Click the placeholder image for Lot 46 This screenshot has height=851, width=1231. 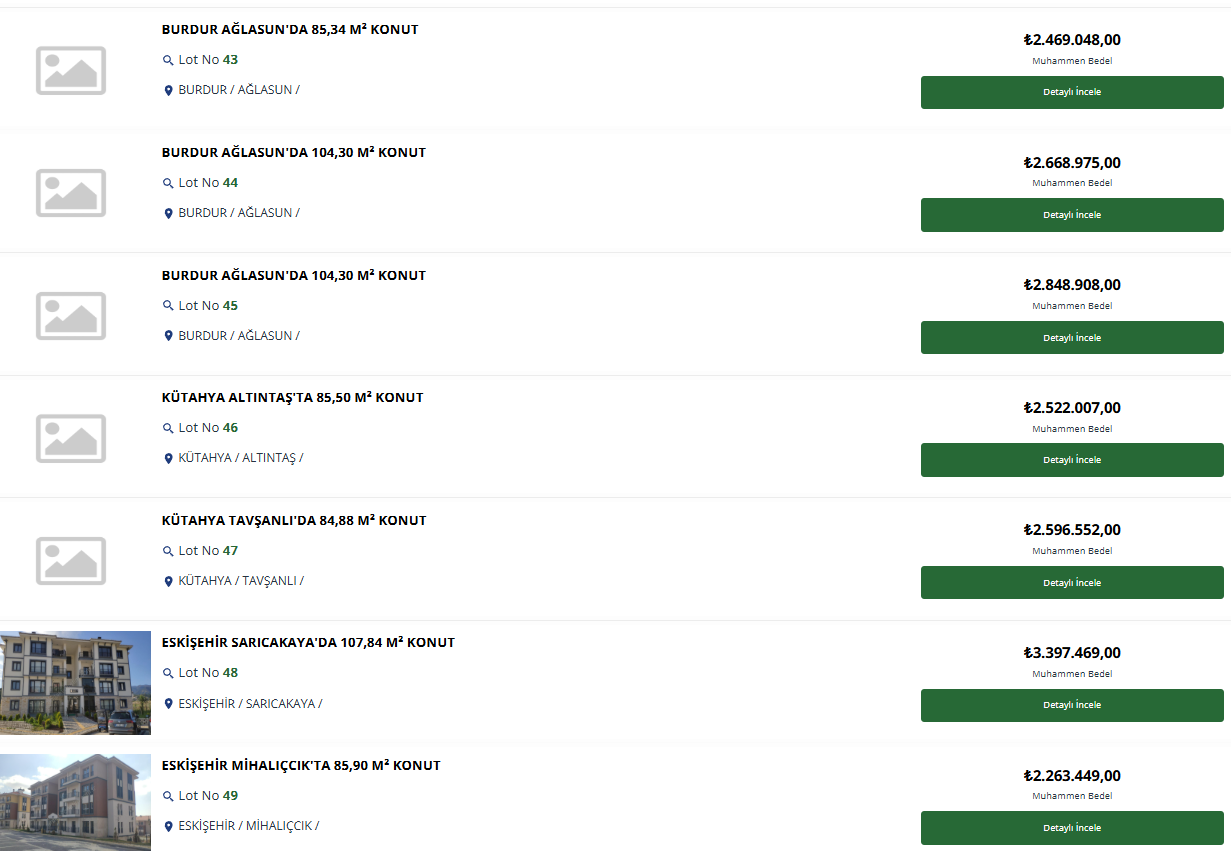click(71, 438)
